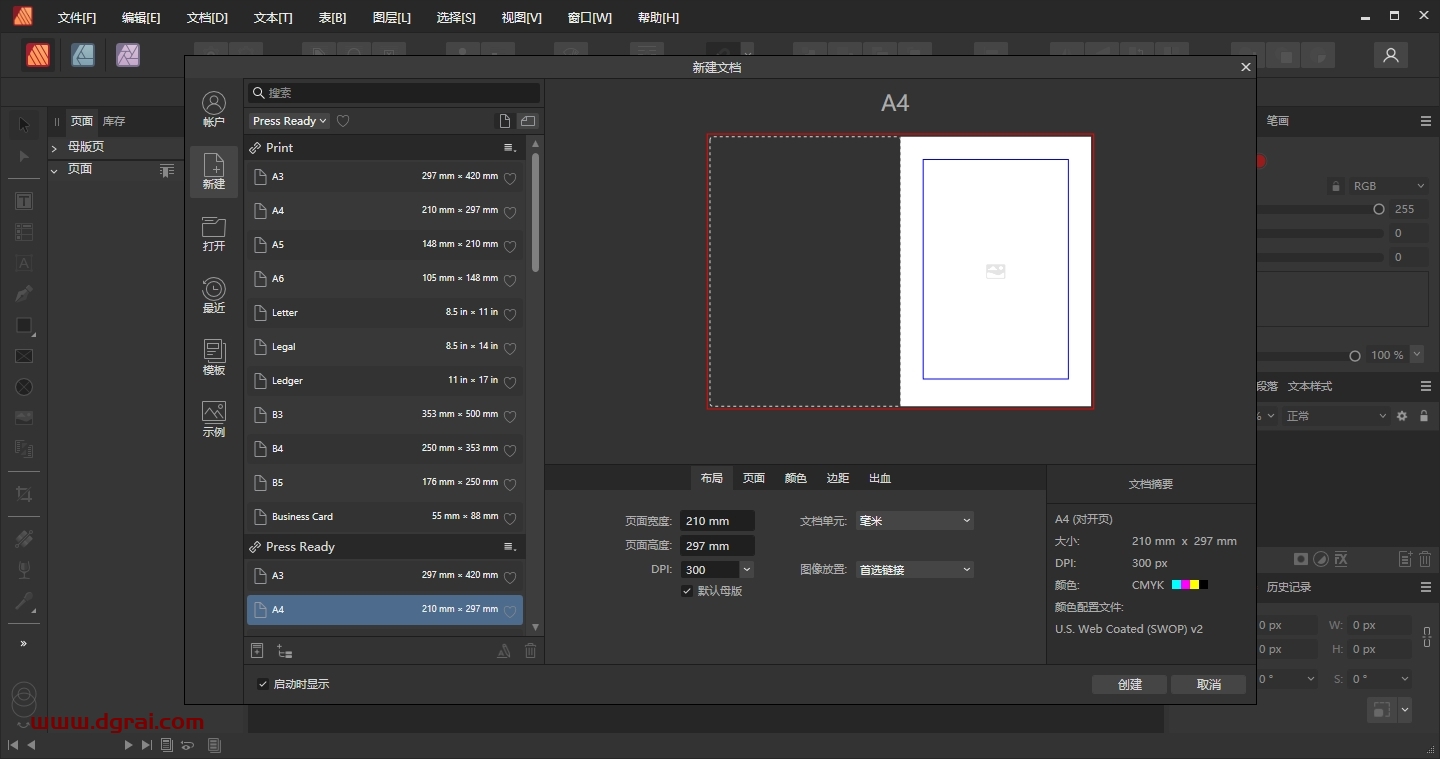
Task: Switch to the 颜色 tab
Action: coord(795,478)
